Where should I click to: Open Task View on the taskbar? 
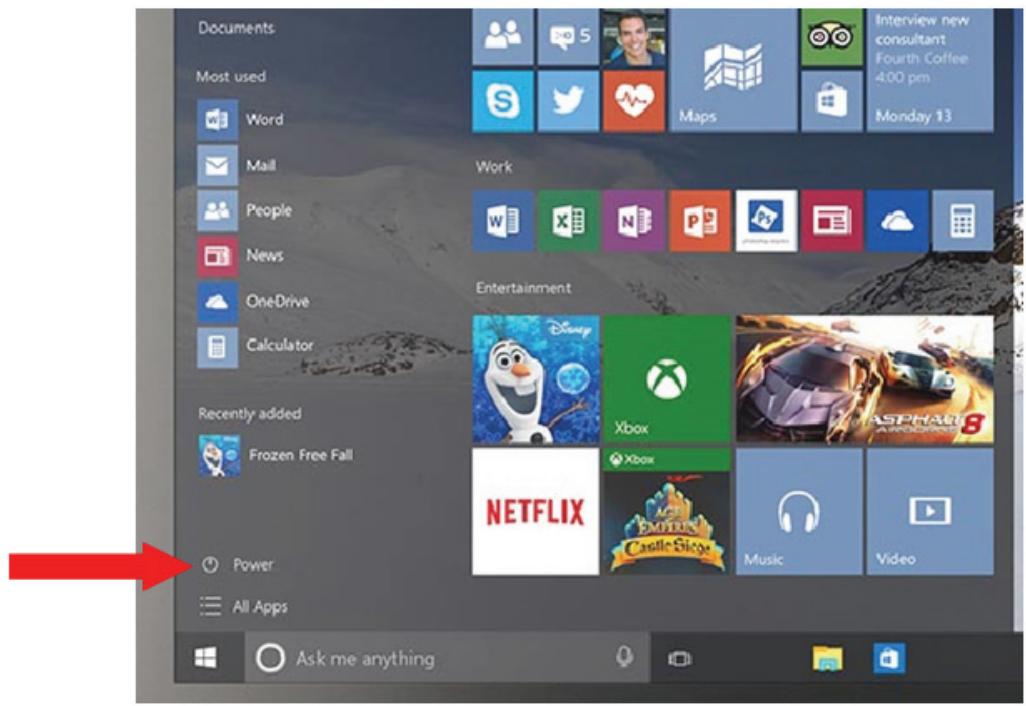click(680, 659)
